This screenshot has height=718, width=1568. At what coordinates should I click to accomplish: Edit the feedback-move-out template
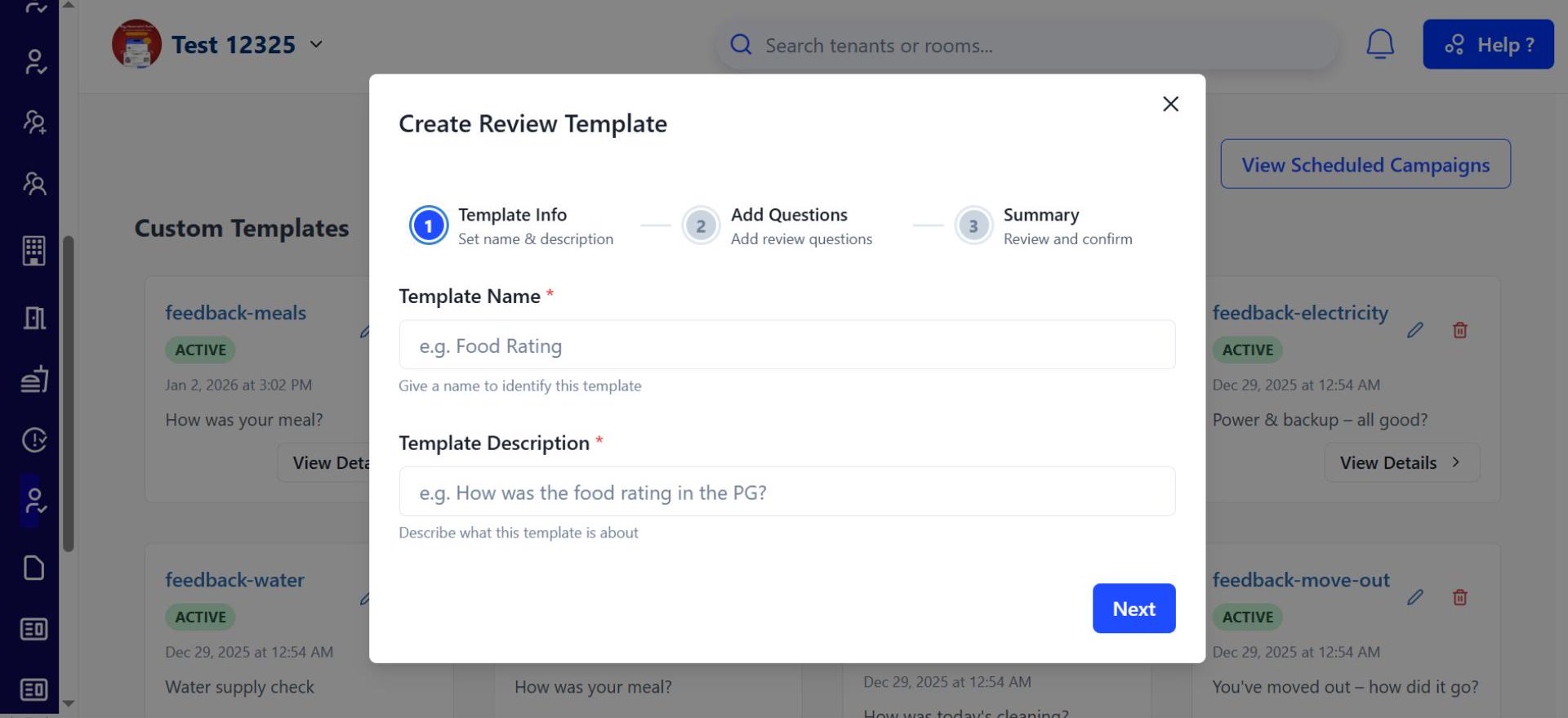(1414, 597)
